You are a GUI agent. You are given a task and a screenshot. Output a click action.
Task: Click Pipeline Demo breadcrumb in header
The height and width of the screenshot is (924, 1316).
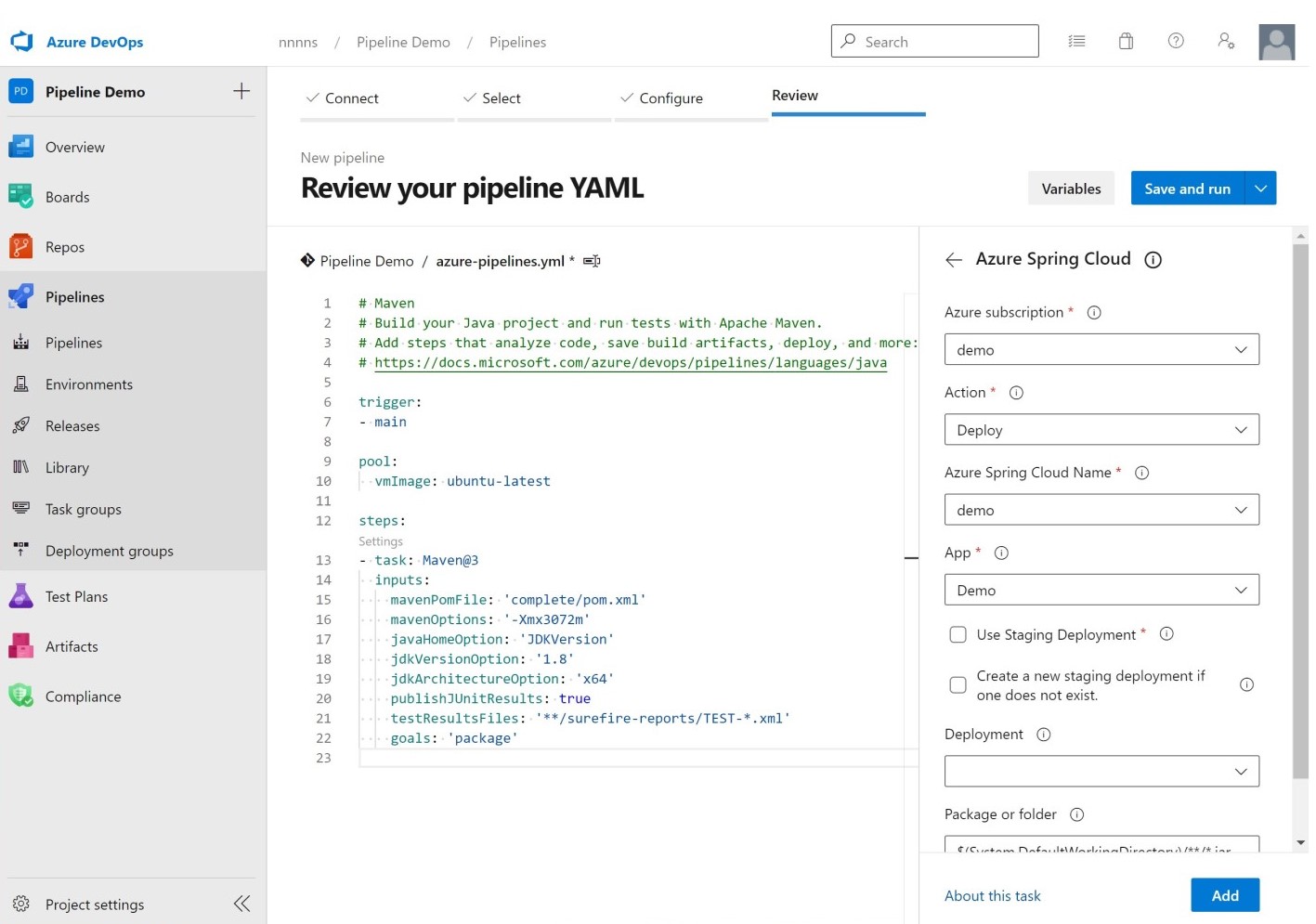pos(403,42)
